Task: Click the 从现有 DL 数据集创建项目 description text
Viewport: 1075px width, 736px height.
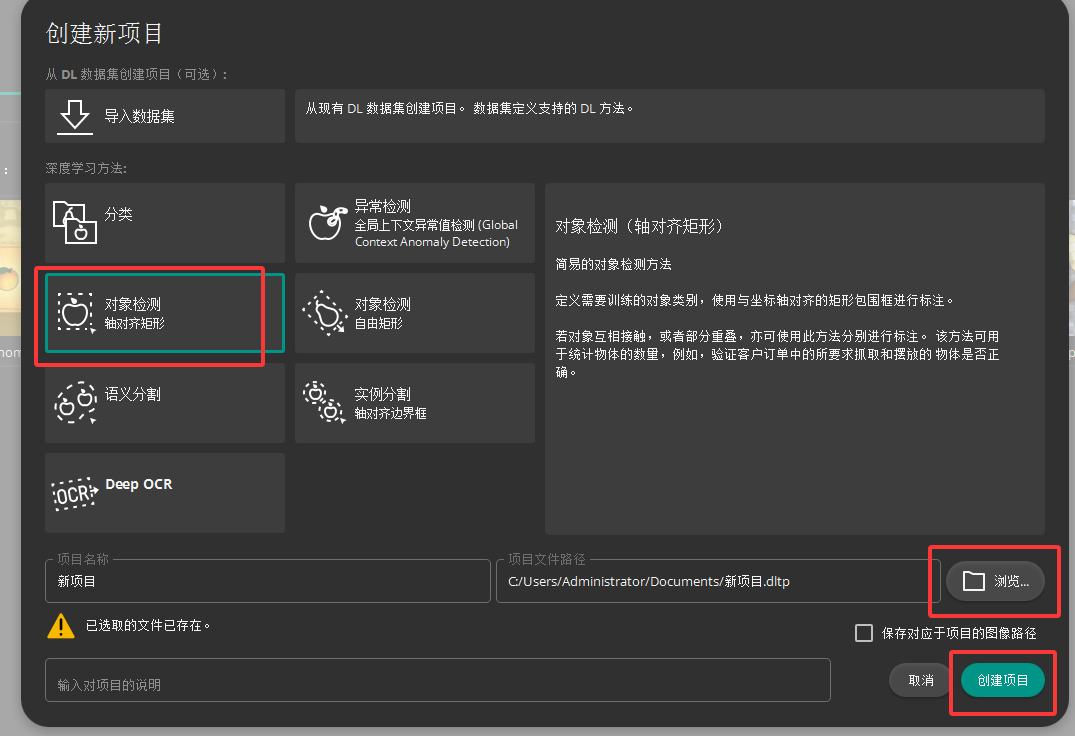Action: tap(469, 108)
